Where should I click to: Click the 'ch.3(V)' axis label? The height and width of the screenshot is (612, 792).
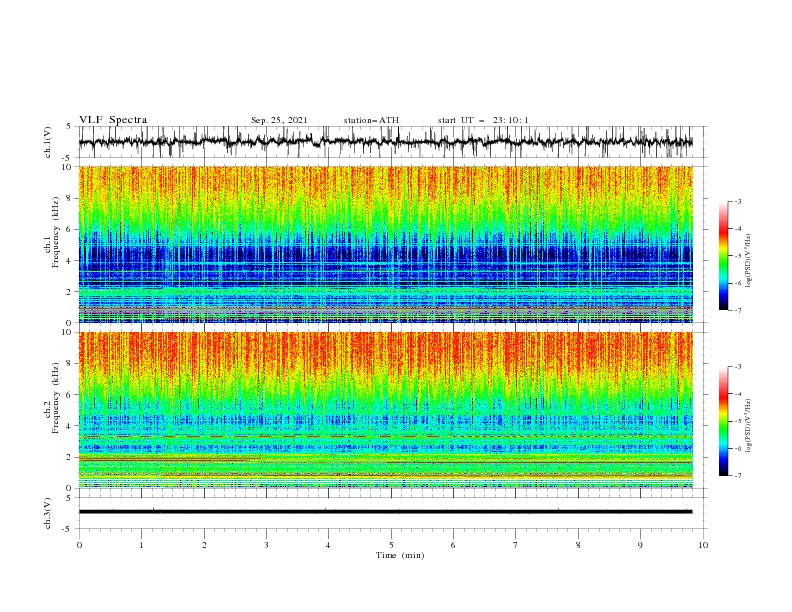[x=48, y=513]
